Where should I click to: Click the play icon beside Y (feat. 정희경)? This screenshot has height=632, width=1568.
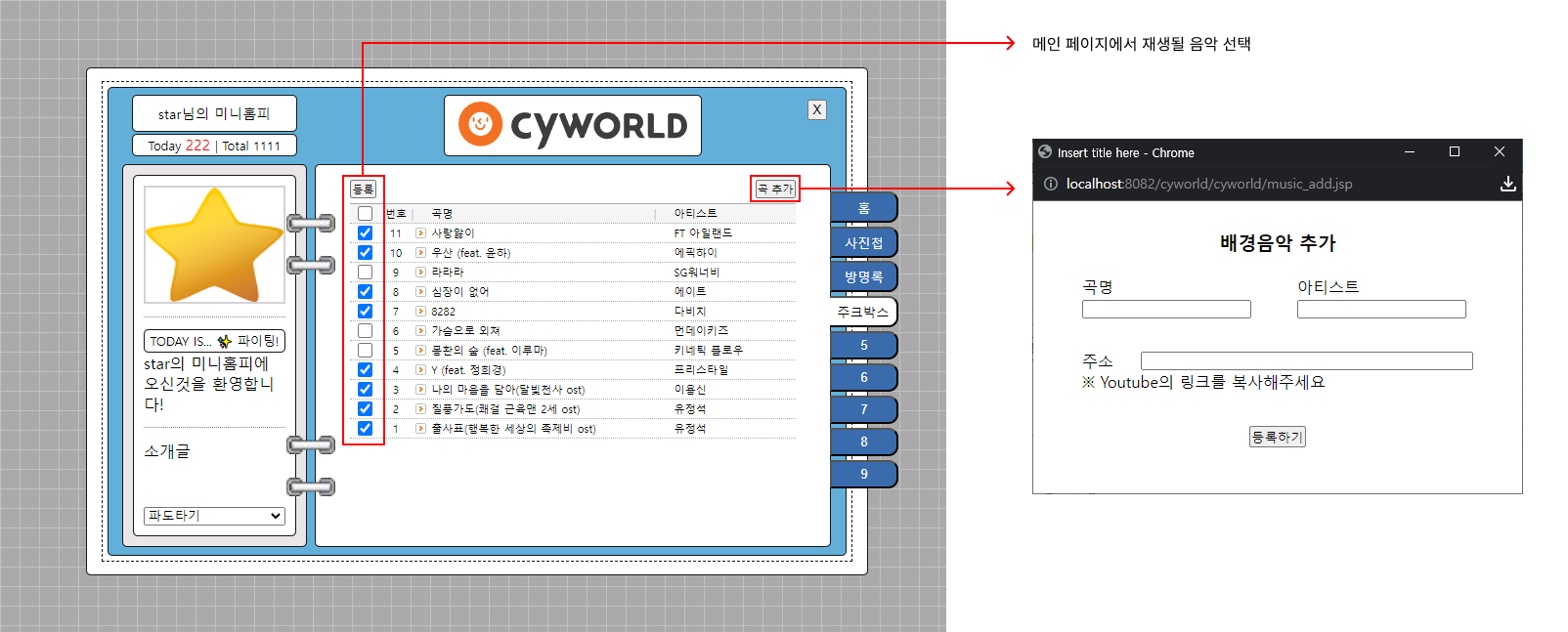420,369
